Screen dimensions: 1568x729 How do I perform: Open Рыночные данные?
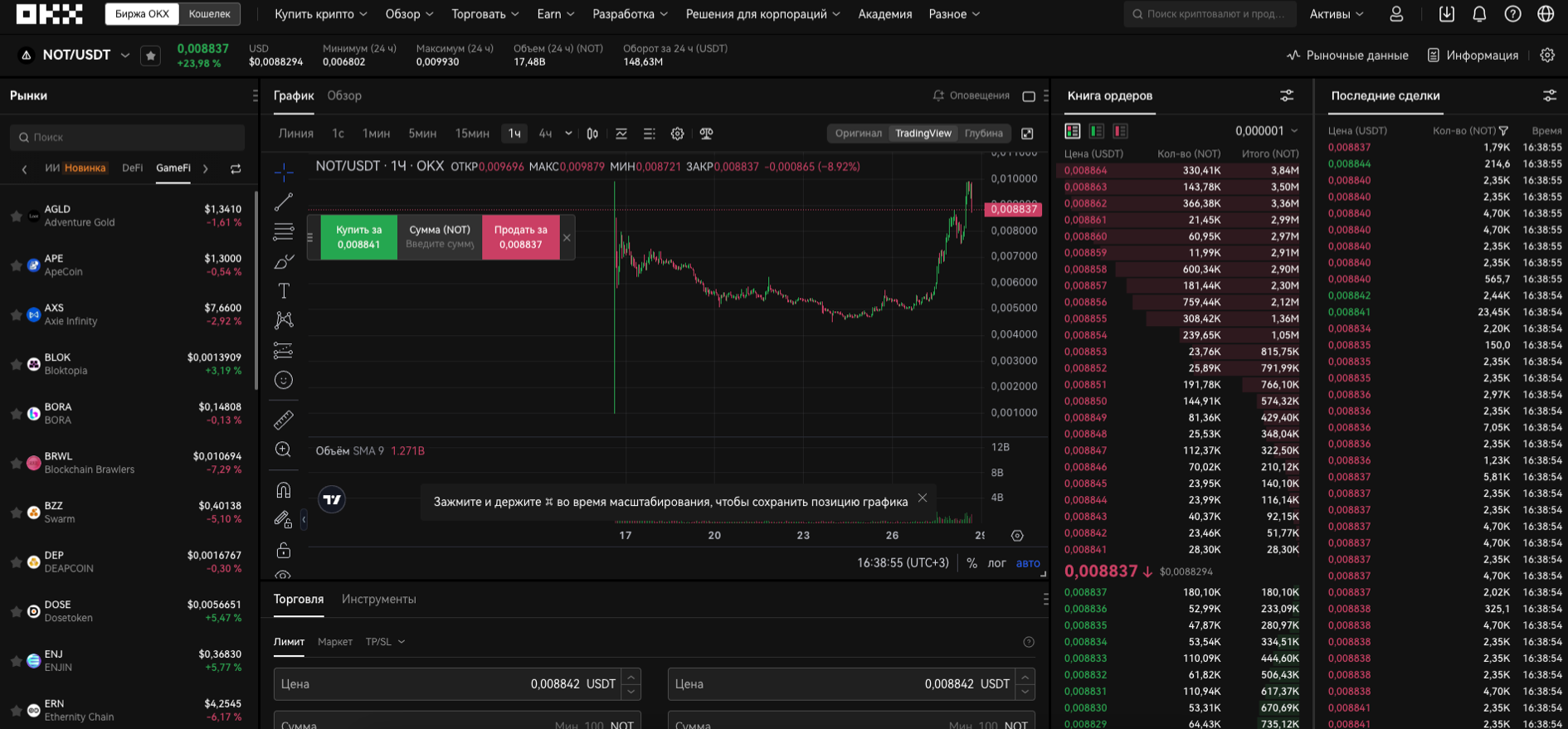coord(1347,56)
